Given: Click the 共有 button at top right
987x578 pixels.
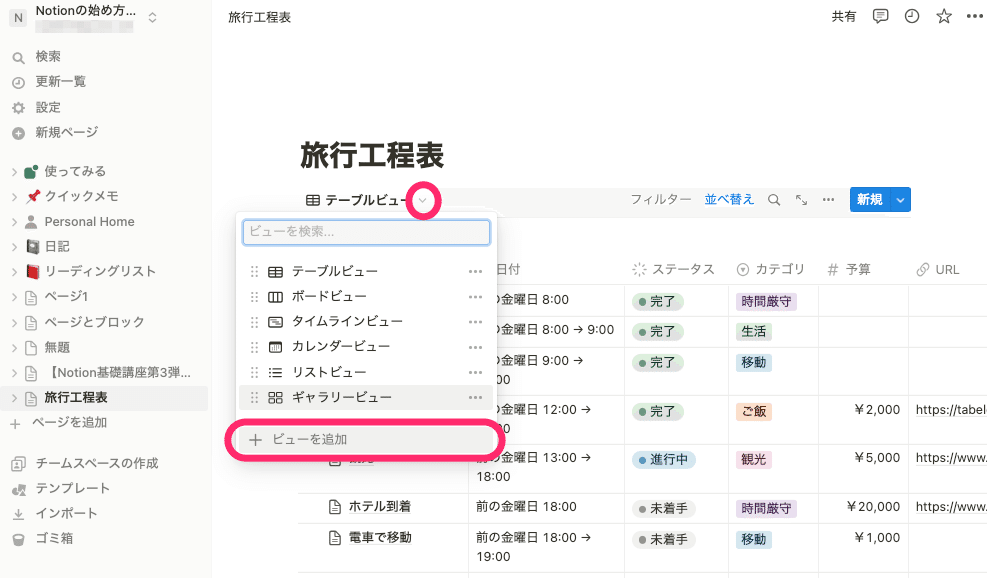Looking at the screenshot, I should [x=844, y=16].
